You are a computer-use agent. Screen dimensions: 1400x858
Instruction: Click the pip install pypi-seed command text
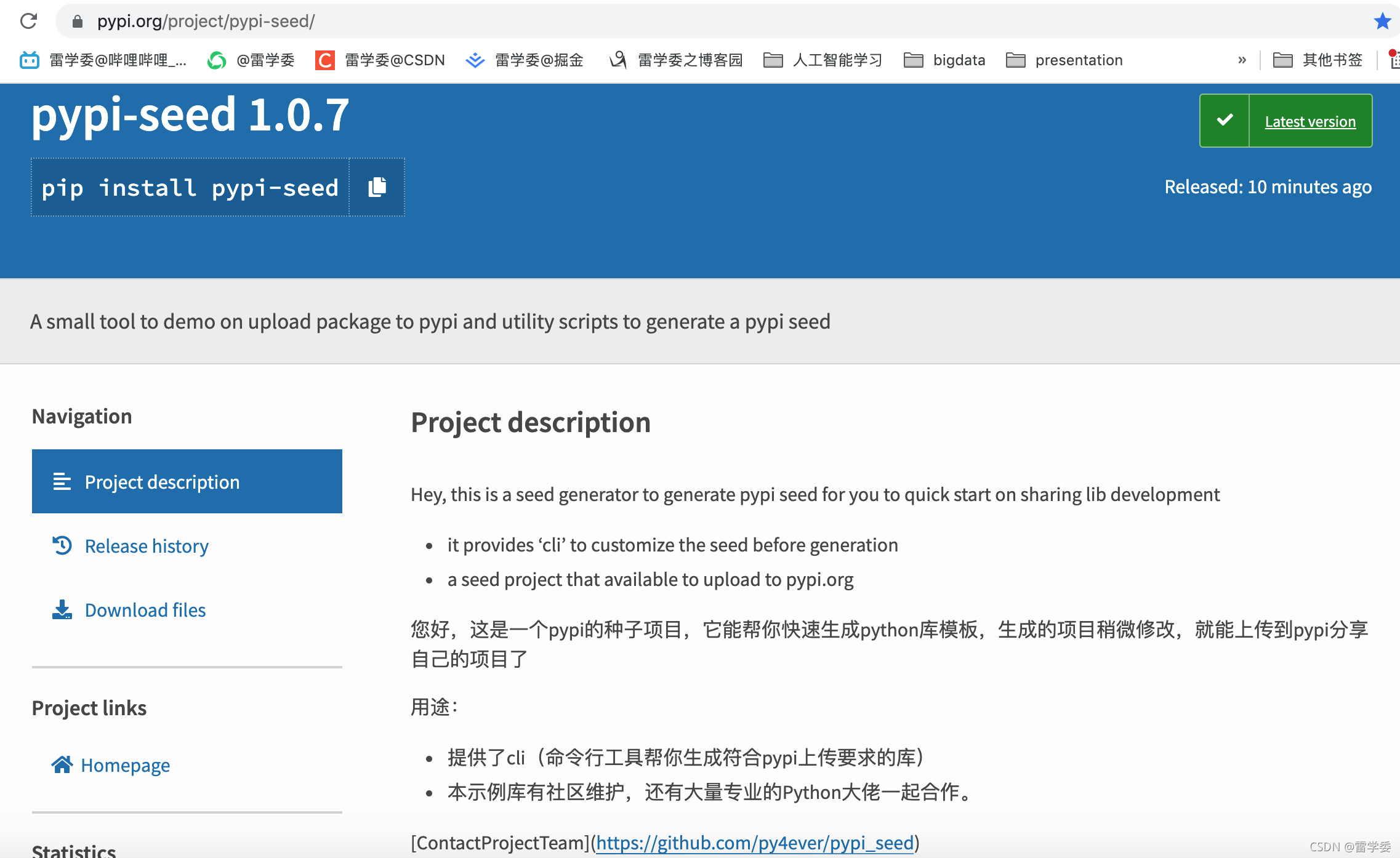click(x=190, y=188)
